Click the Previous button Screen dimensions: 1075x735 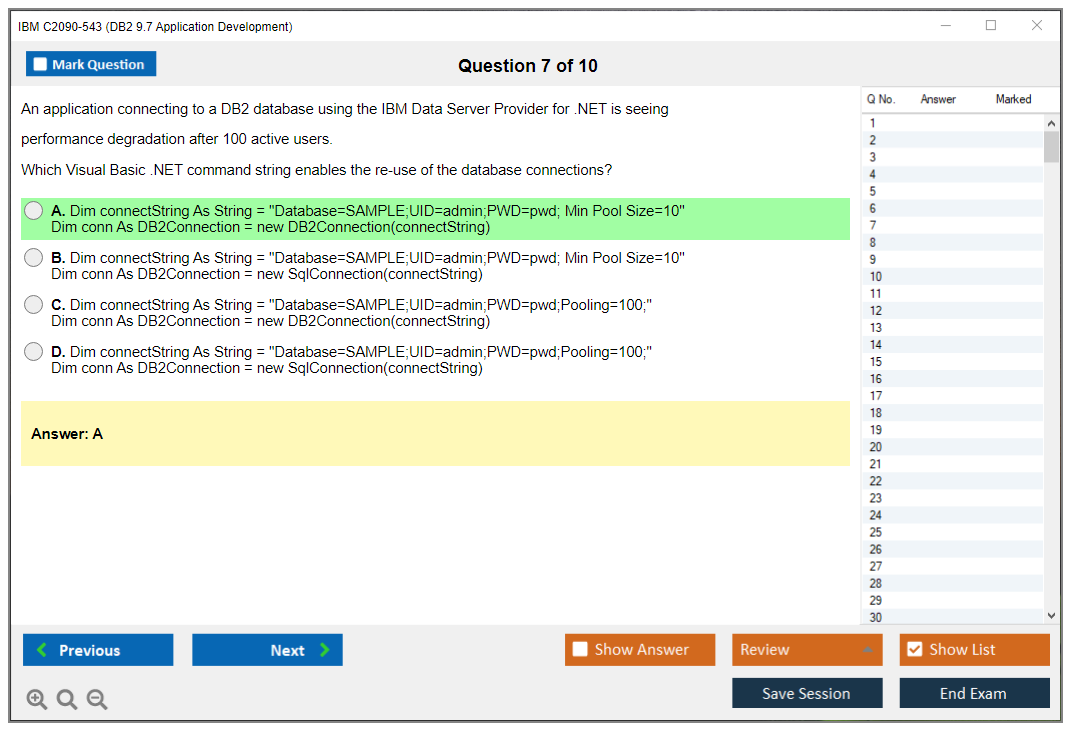[x=98, y=650]
